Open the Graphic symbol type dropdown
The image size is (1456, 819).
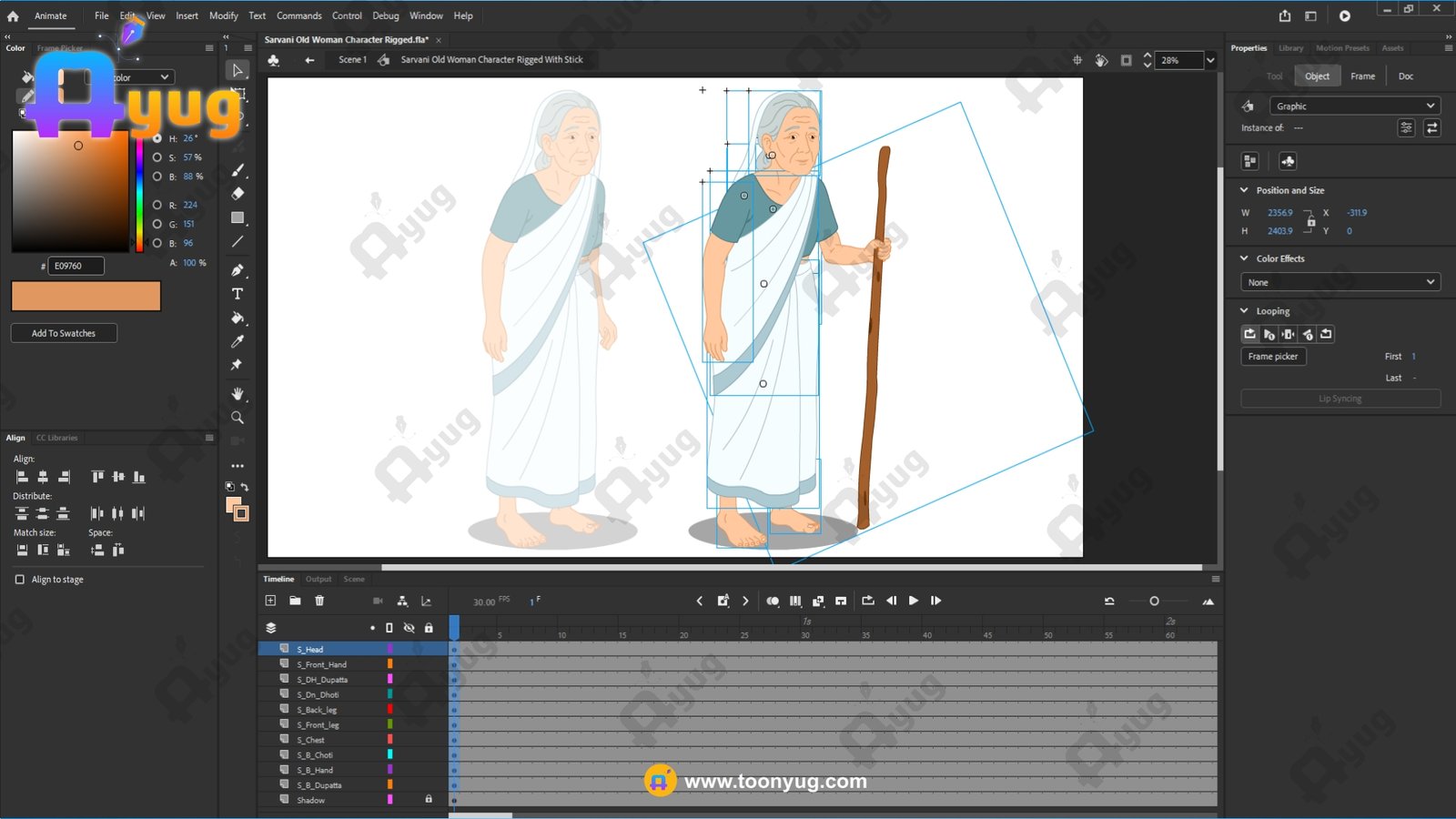coord(1354,106)
